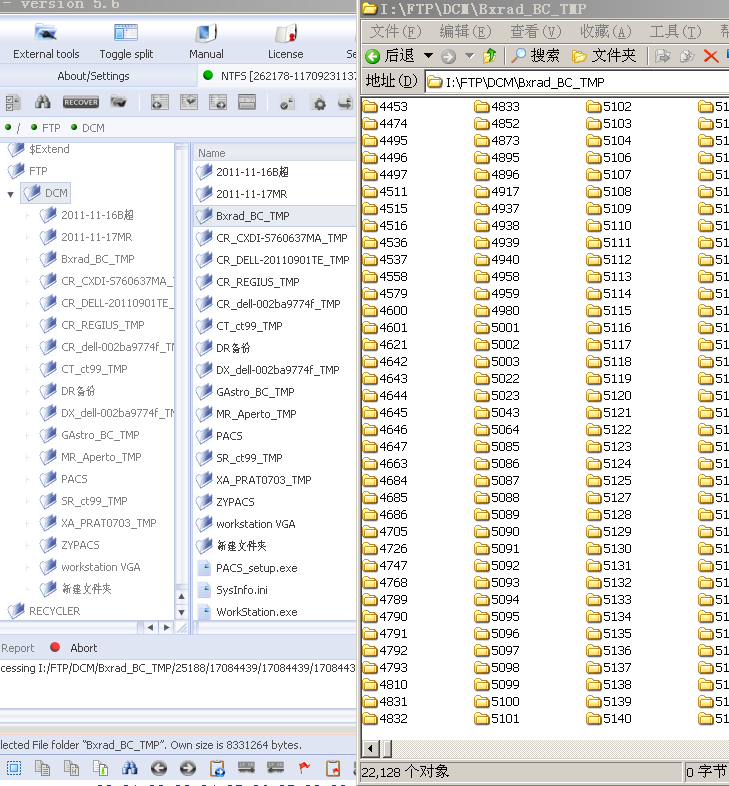This screenshot has width=729, height=786.
Task: Click the red X delete icon in Explorer toolbar
Action: (x=710, y=56)
